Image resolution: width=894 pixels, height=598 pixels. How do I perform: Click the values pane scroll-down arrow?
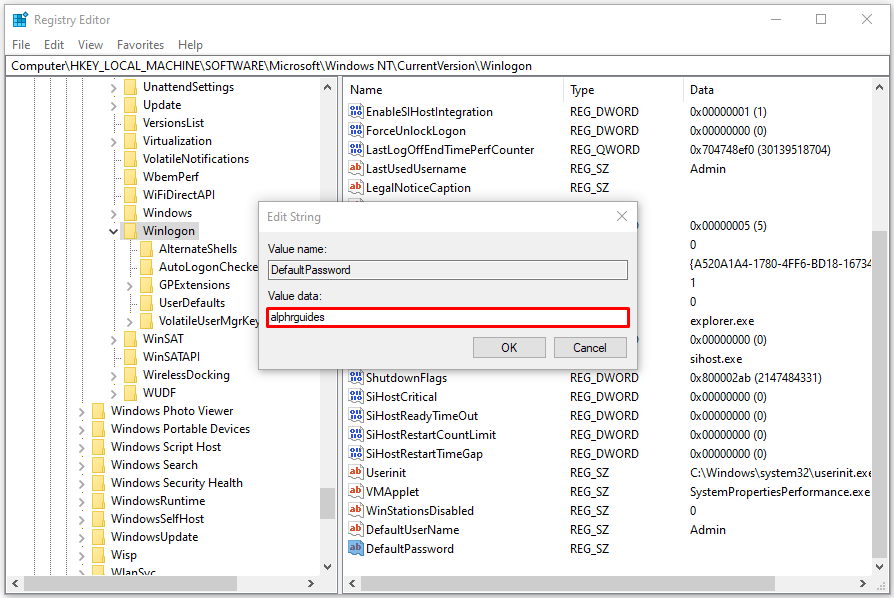point(879,567)
